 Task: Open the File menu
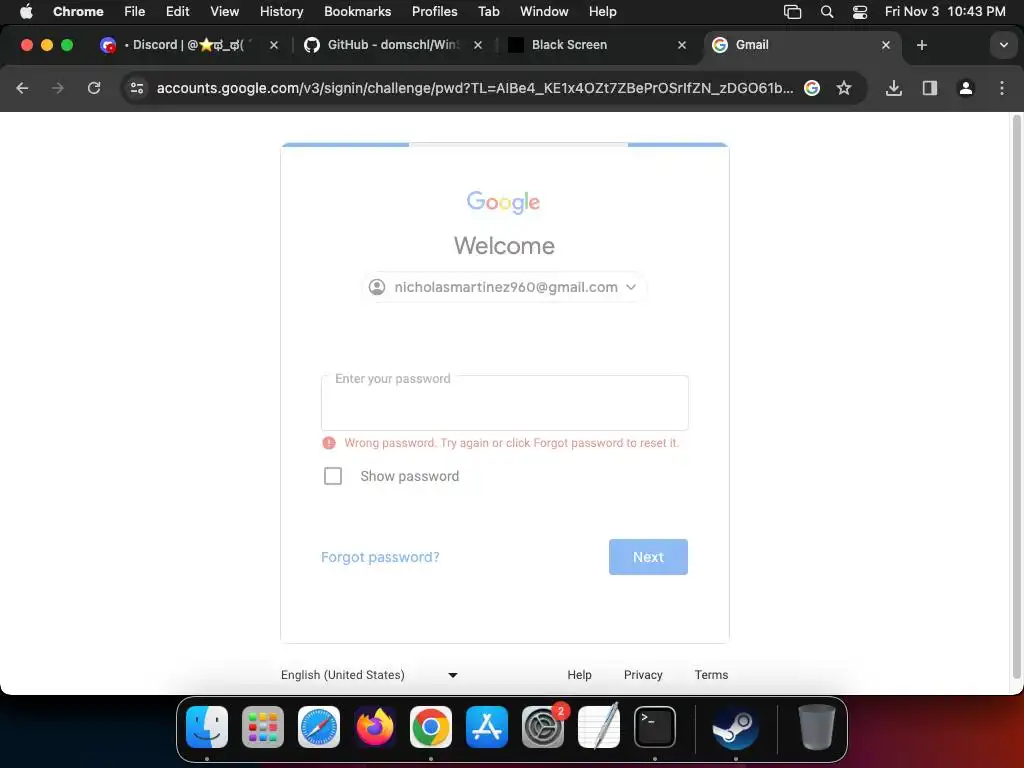pyautogui.click(x=135, y=11)
